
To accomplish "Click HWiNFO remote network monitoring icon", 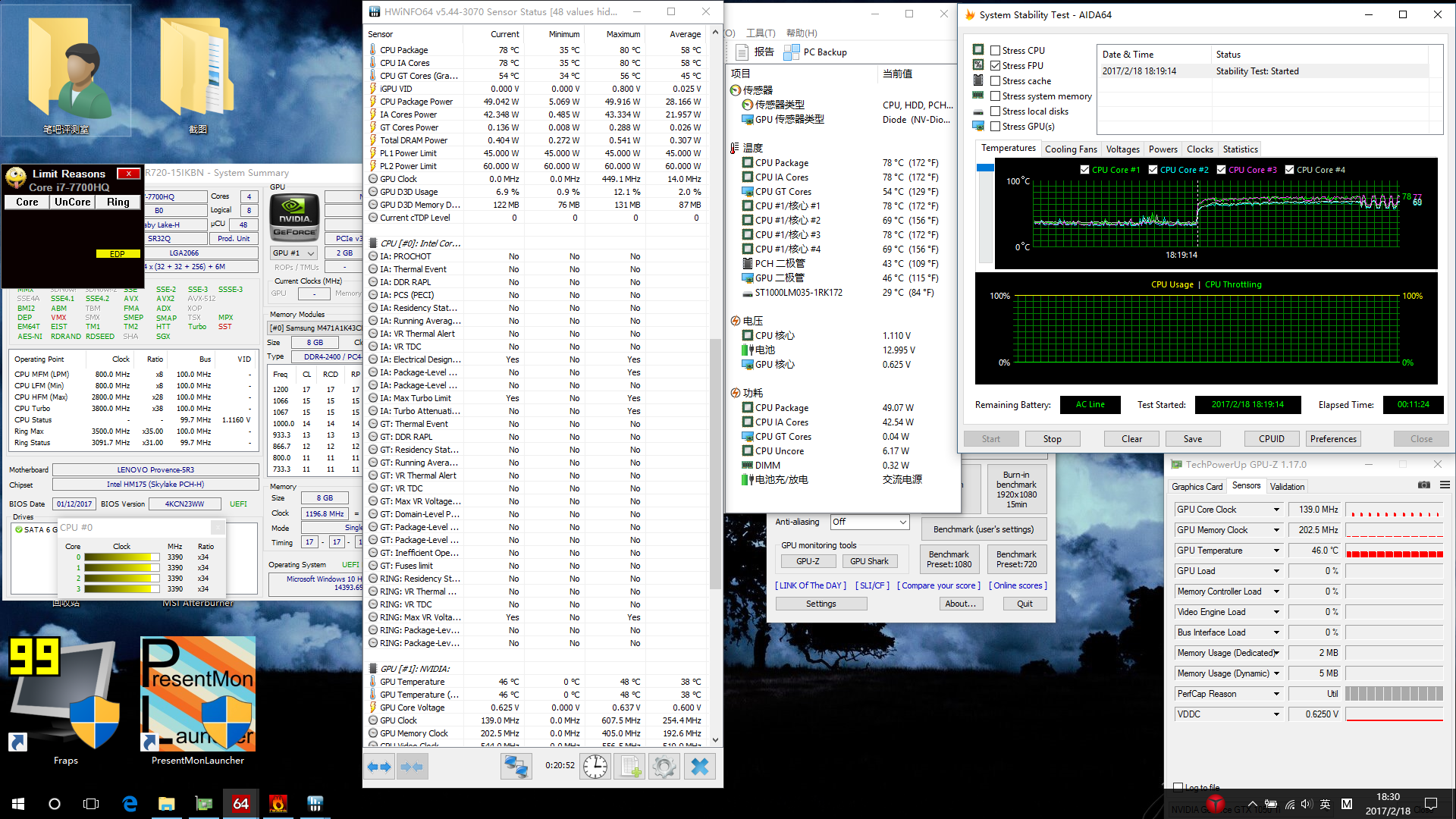I will (516, 767).
